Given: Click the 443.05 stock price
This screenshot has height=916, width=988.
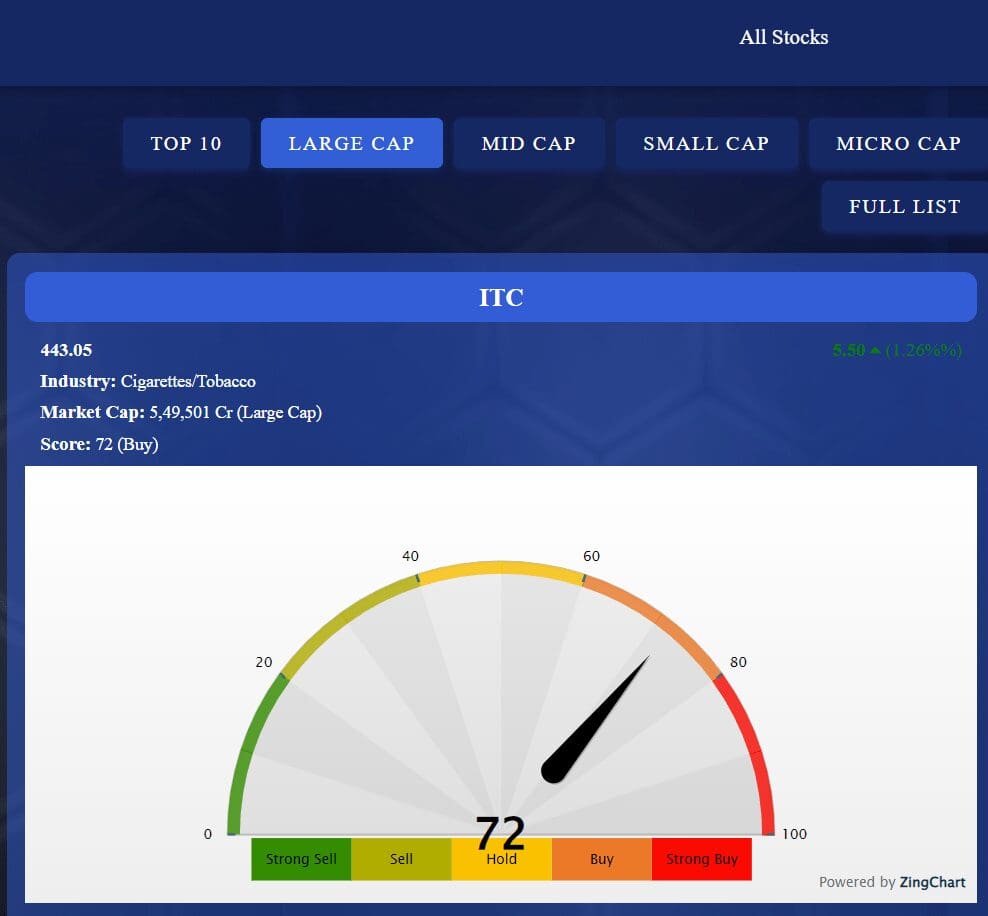Looking at the screenshot, I should tap(66, 350).
